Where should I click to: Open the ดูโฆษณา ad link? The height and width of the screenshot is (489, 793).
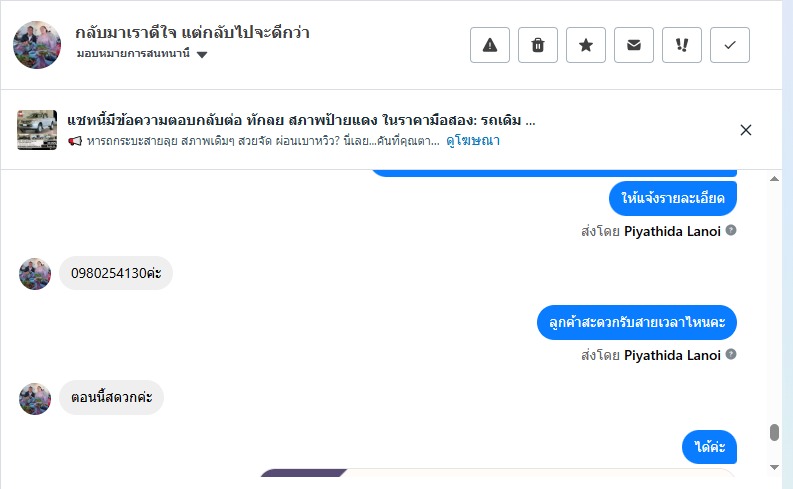[x=473, y=142]
